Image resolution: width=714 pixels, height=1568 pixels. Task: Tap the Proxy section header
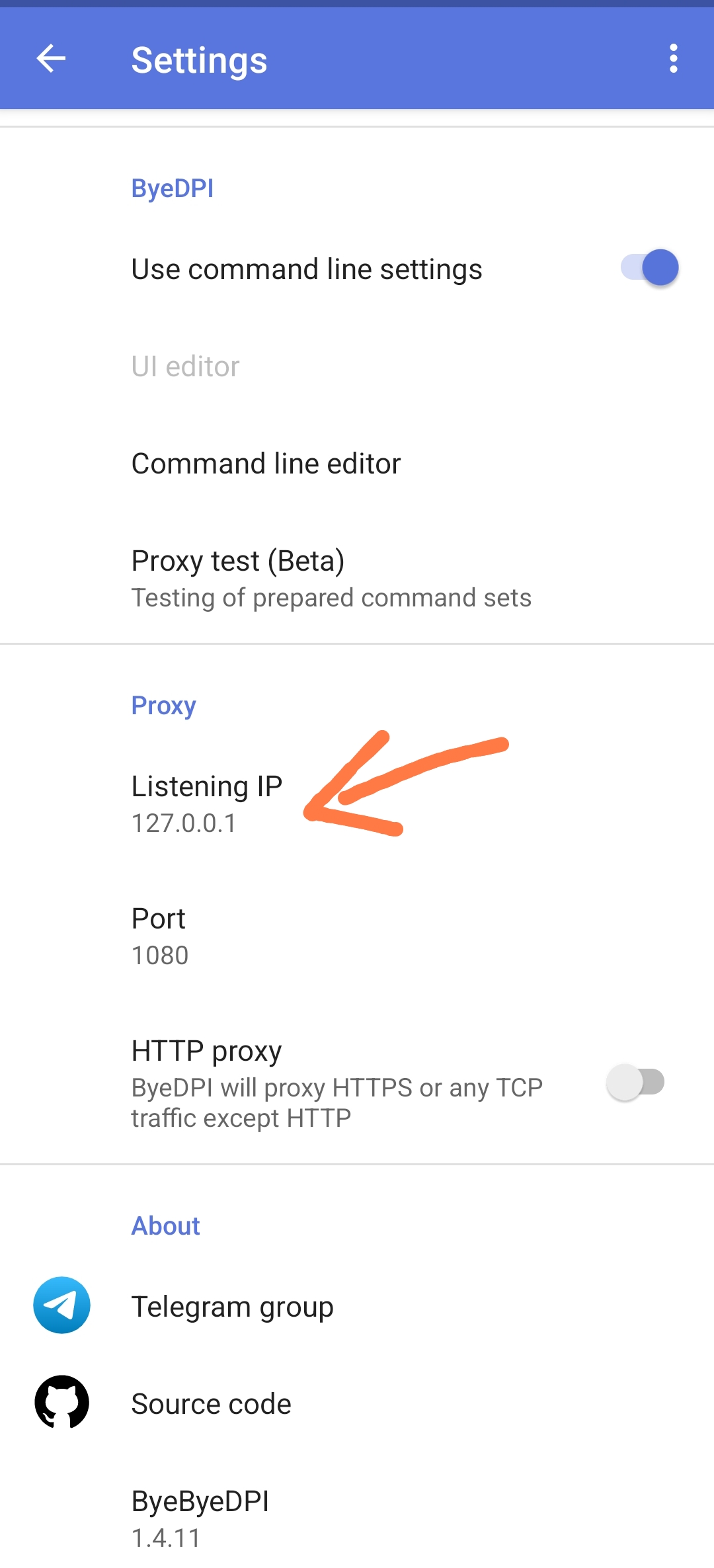point(163,706)
